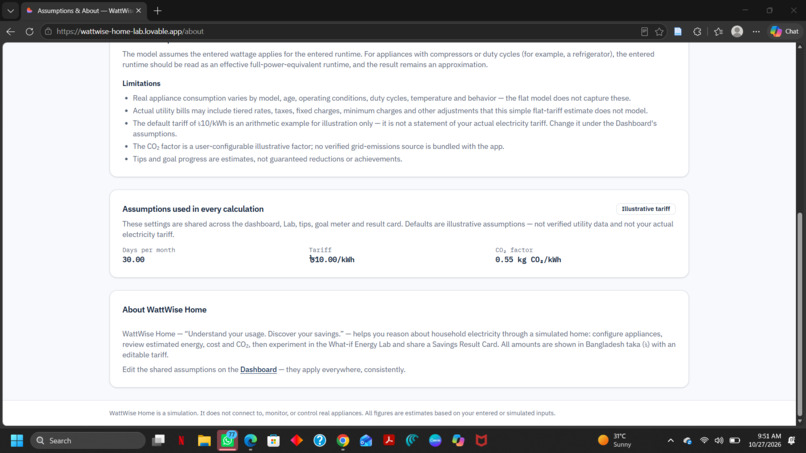Open the weather widget showing 31°C Sunny
This screenshot has height=453, width=806.
(x=615, y=441)
